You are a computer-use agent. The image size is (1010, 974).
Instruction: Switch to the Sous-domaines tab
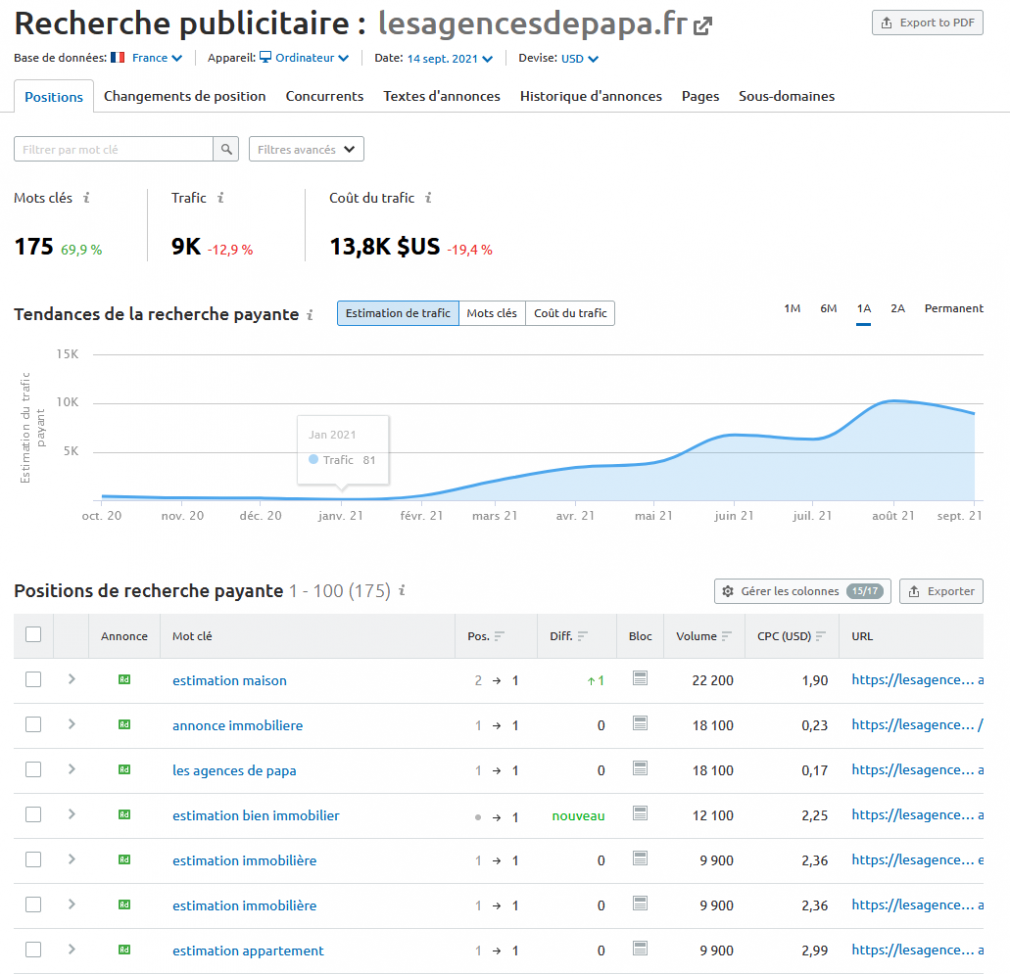786,97
